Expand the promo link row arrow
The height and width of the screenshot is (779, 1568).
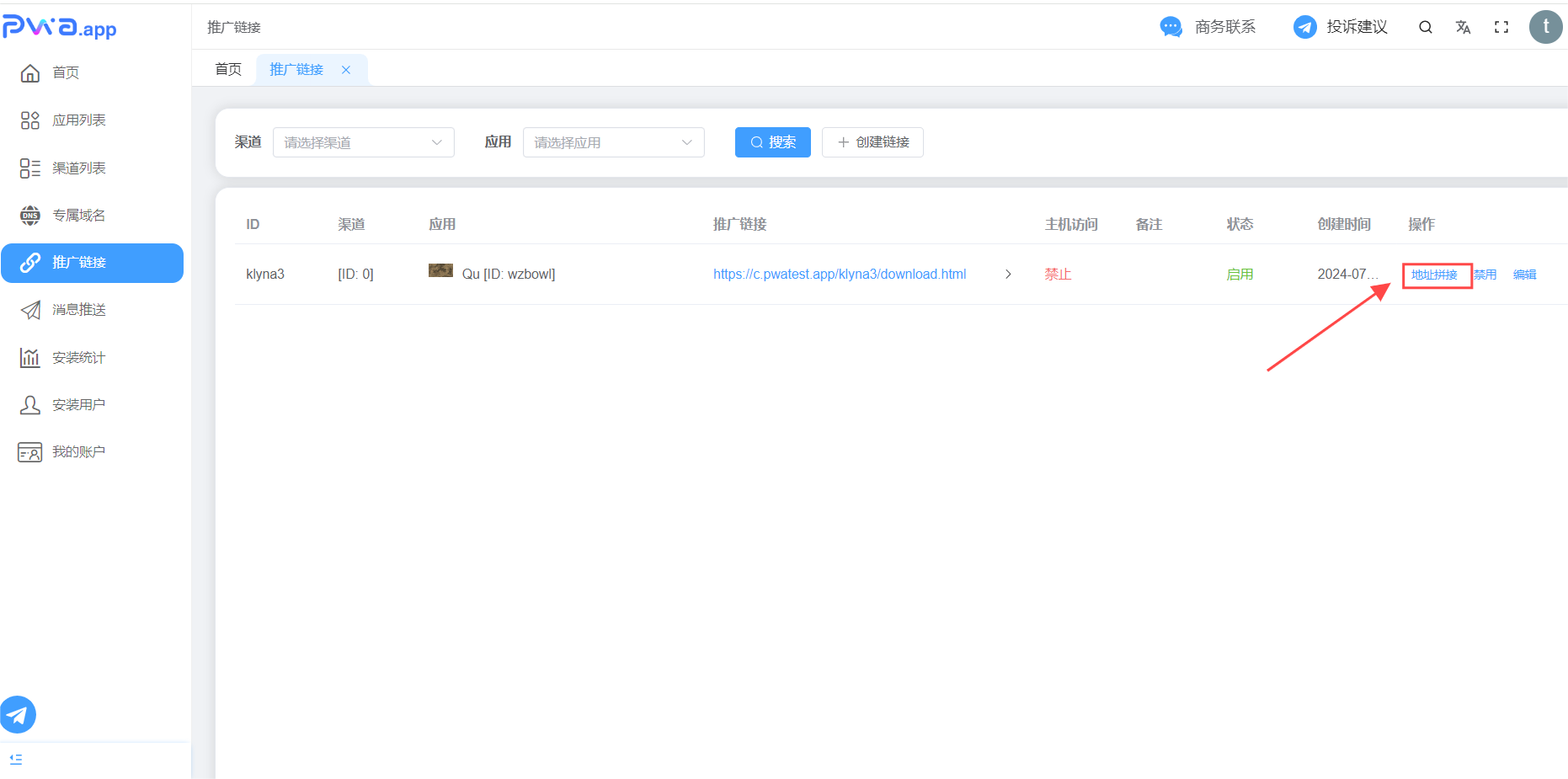pyautogui.click(x=1008, y=275)
